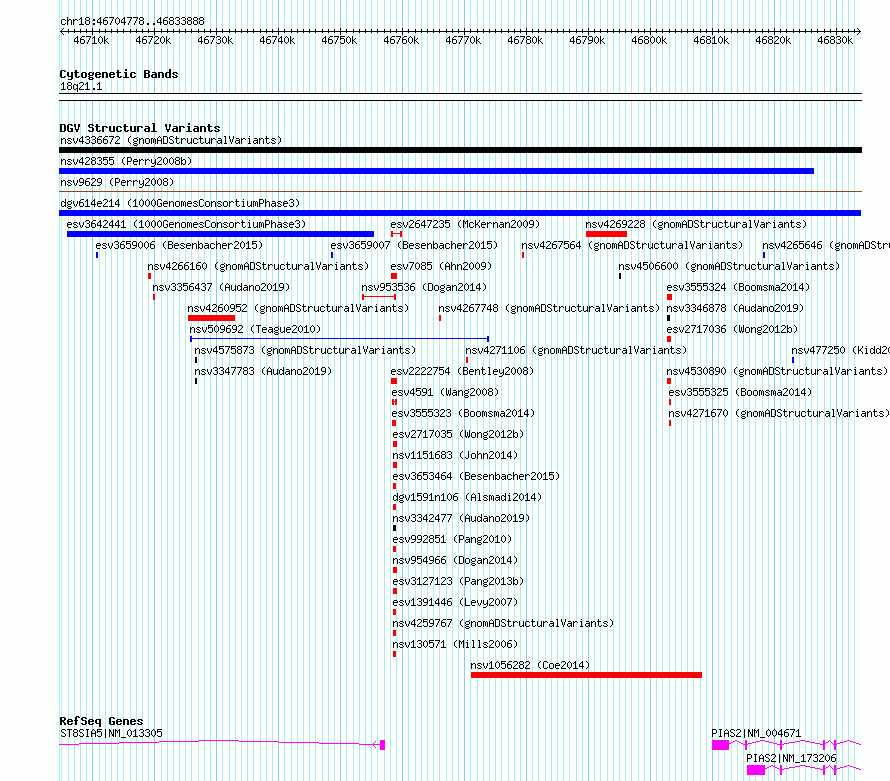Open esv3555323 (Boomsma2014) label

click(x=463, y=413)
